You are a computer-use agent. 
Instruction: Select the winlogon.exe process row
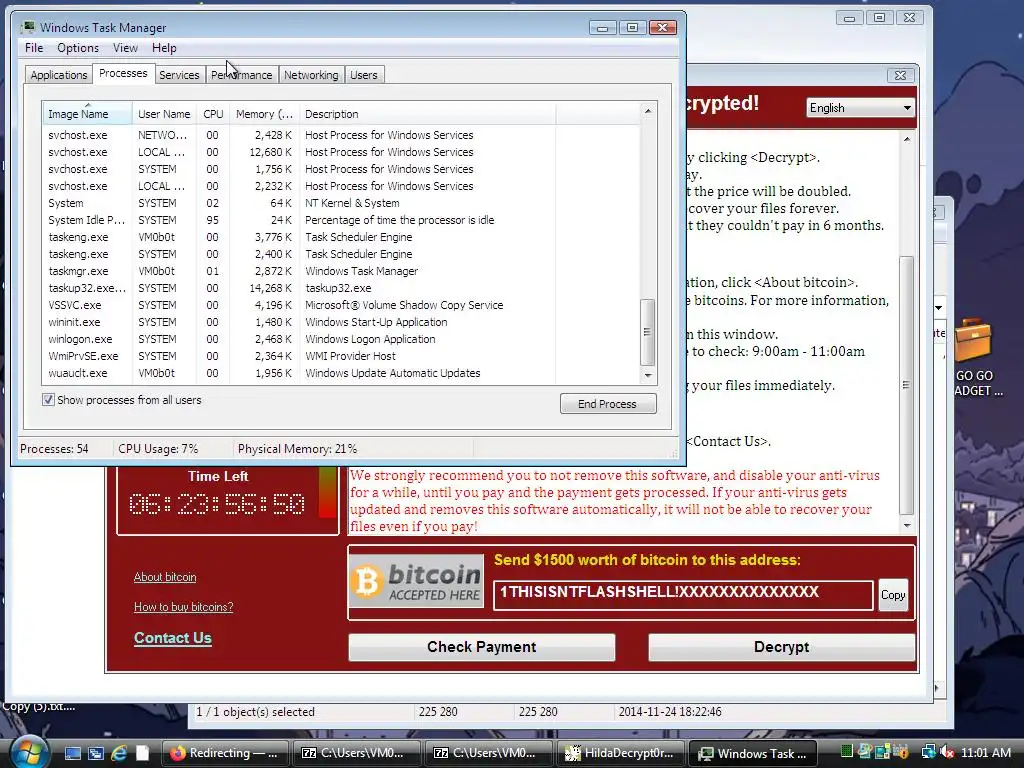[x=341, y=339]
